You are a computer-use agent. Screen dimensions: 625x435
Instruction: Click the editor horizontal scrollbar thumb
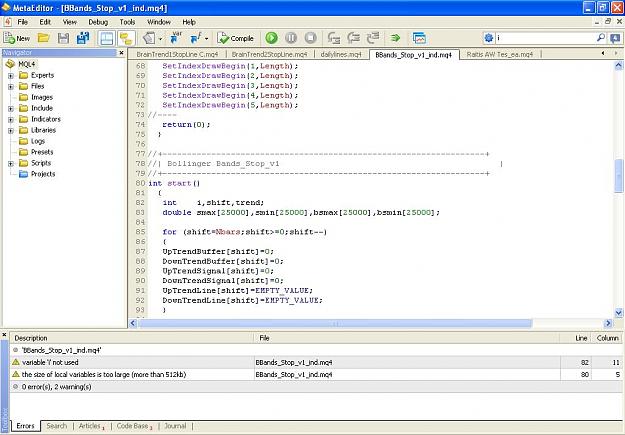click(x=335, y=323)
